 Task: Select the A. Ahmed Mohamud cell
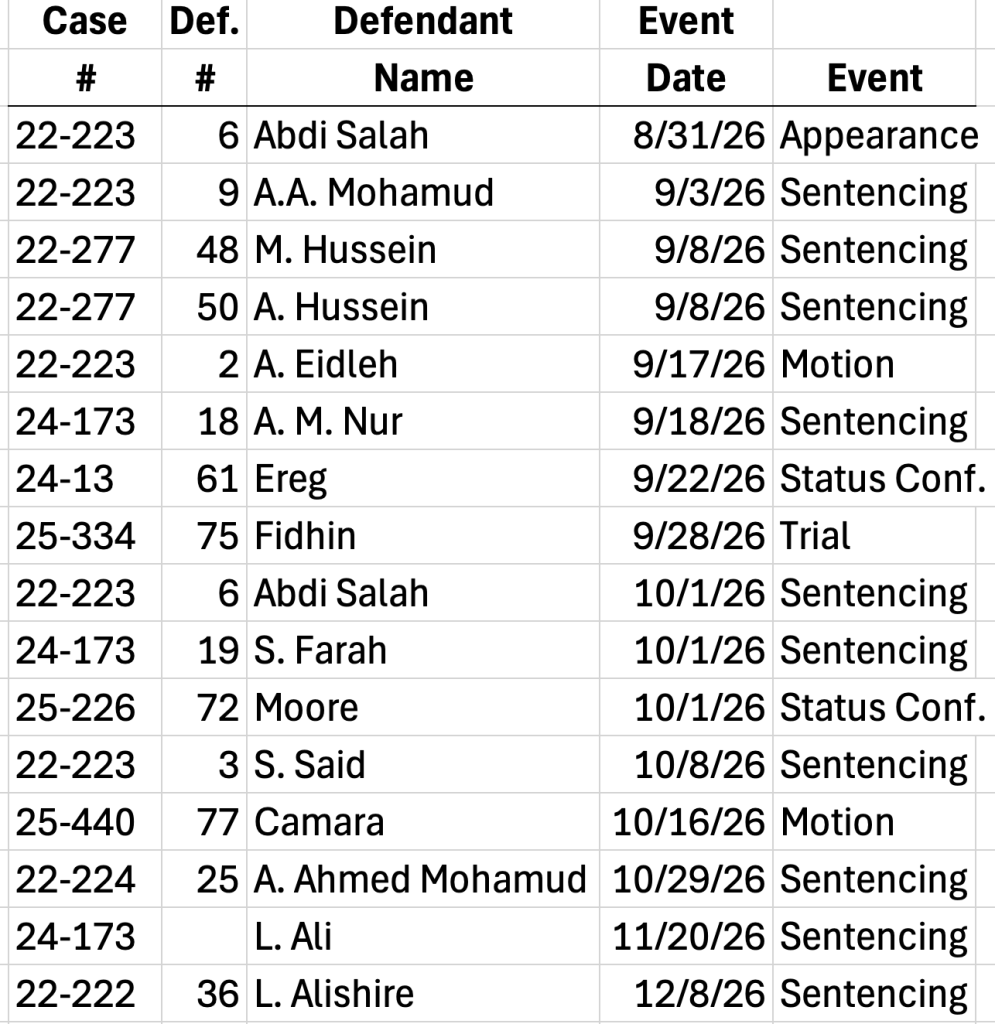tap(423, 878)
